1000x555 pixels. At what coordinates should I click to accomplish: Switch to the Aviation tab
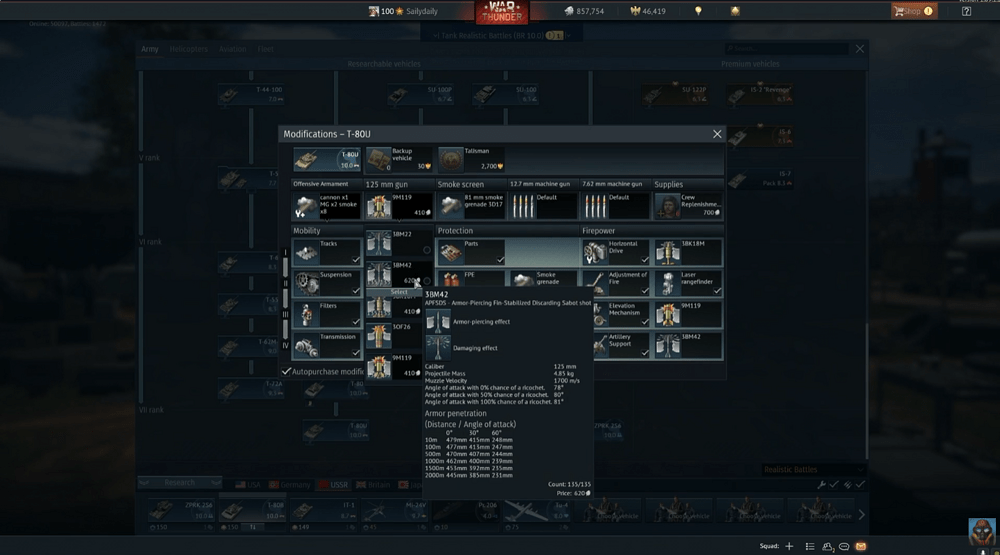[232, 49]
